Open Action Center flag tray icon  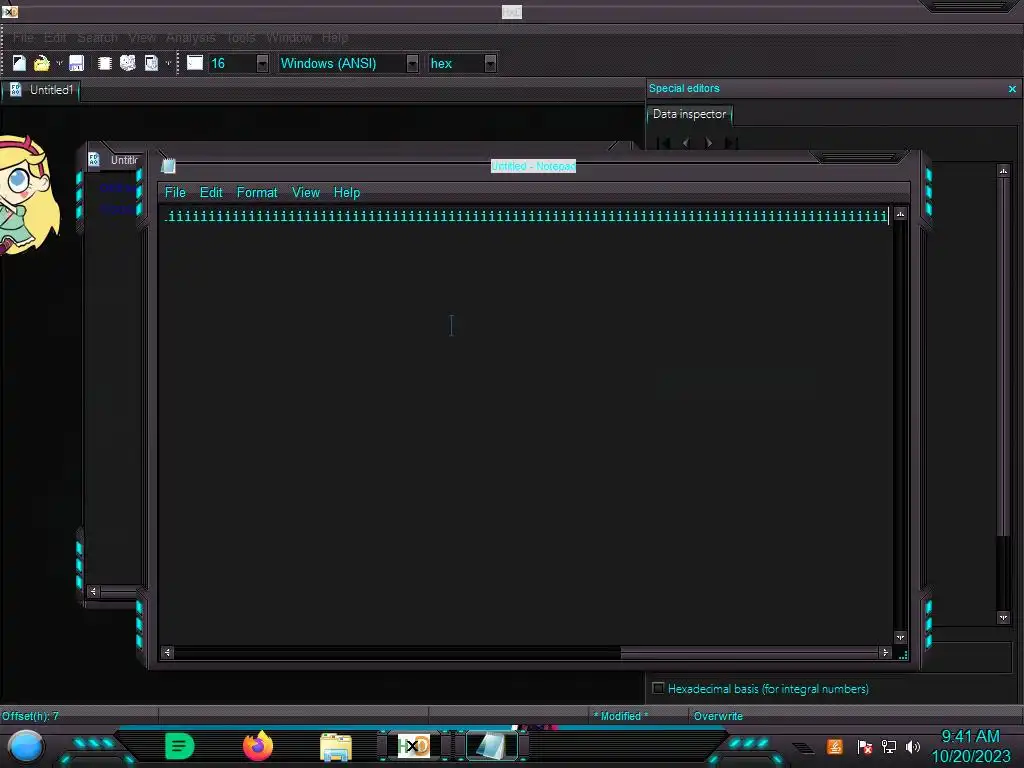point(865,746)
